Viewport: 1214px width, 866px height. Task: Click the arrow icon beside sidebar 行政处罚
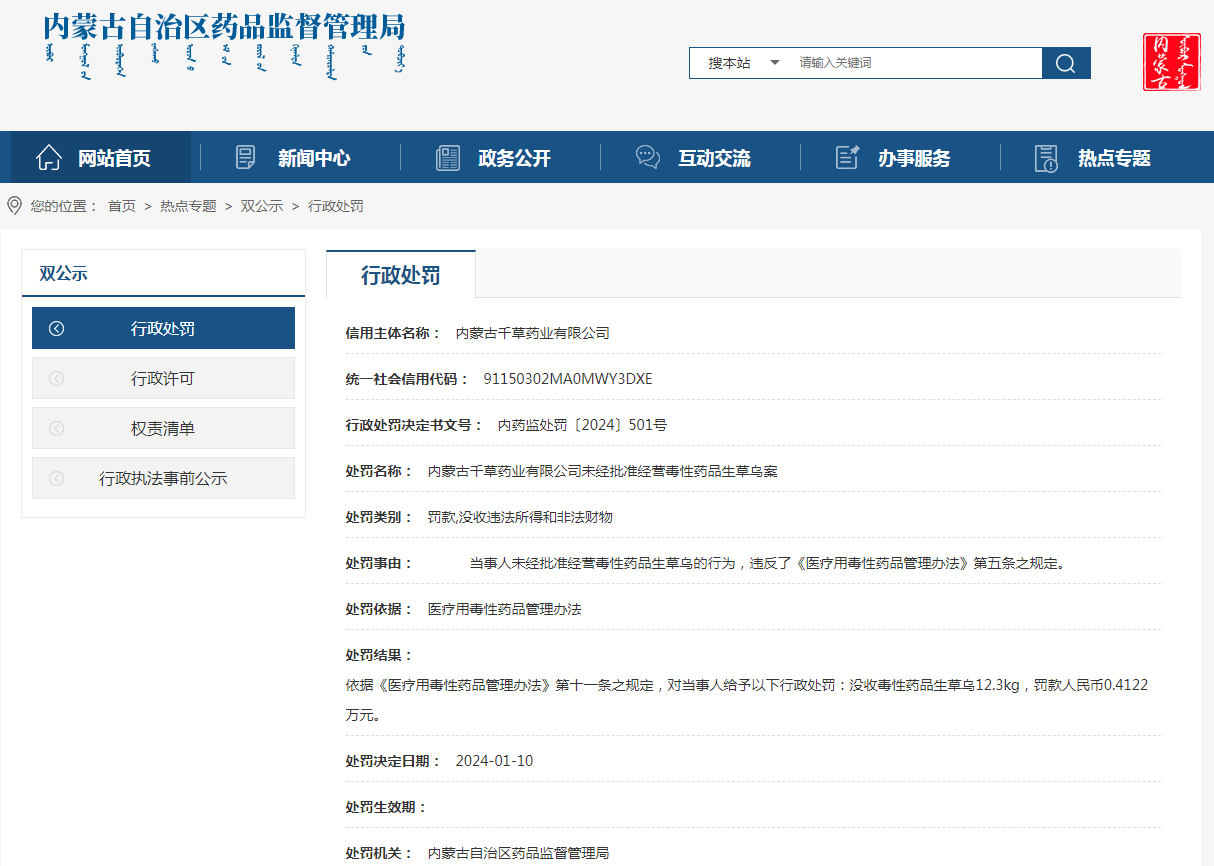[56, 328]
